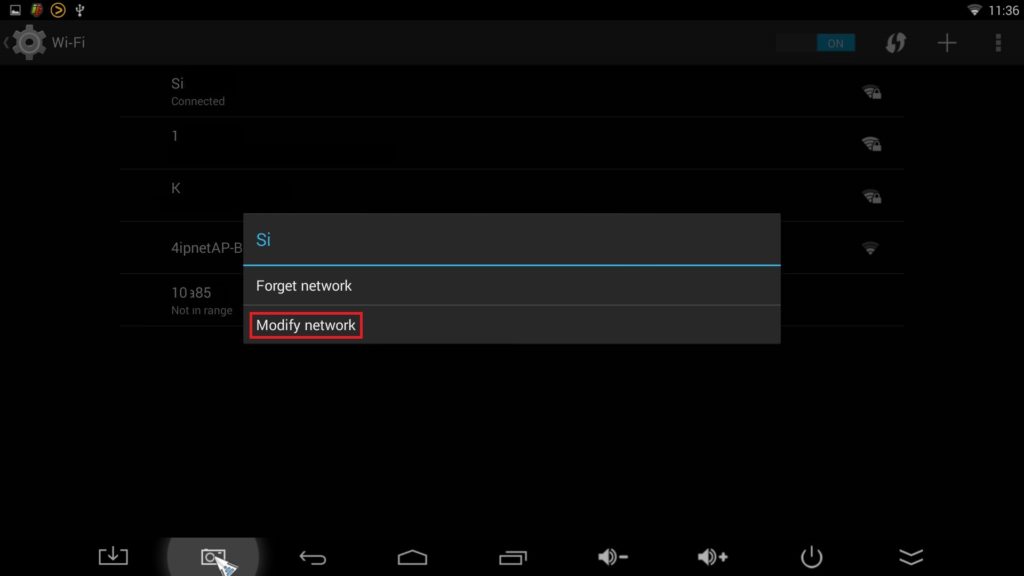Tap the connected Si network entry
1024x576 pixels.
511,91
